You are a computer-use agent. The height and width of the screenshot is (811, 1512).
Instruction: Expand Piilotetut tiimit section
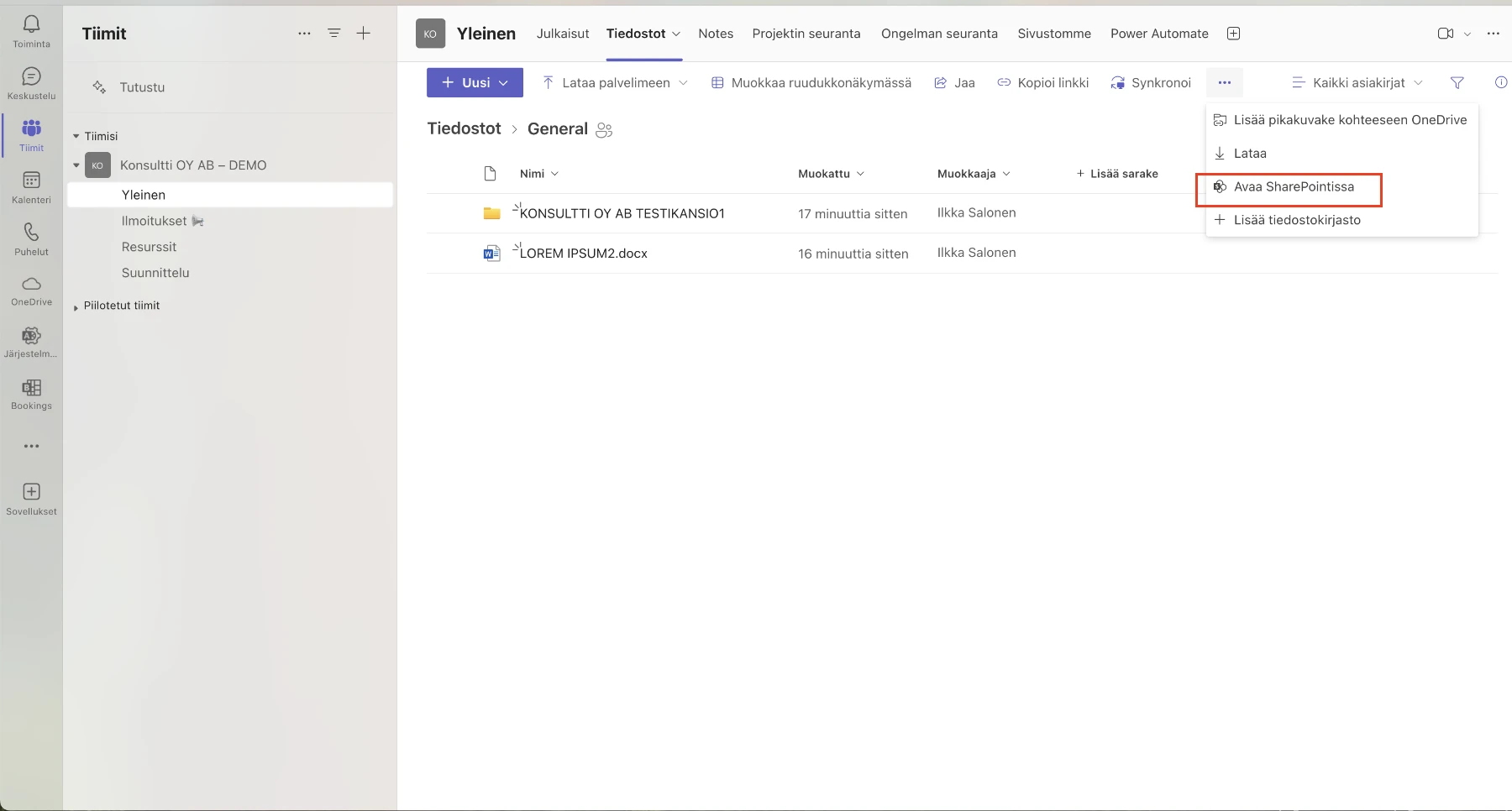pos(76,307)
